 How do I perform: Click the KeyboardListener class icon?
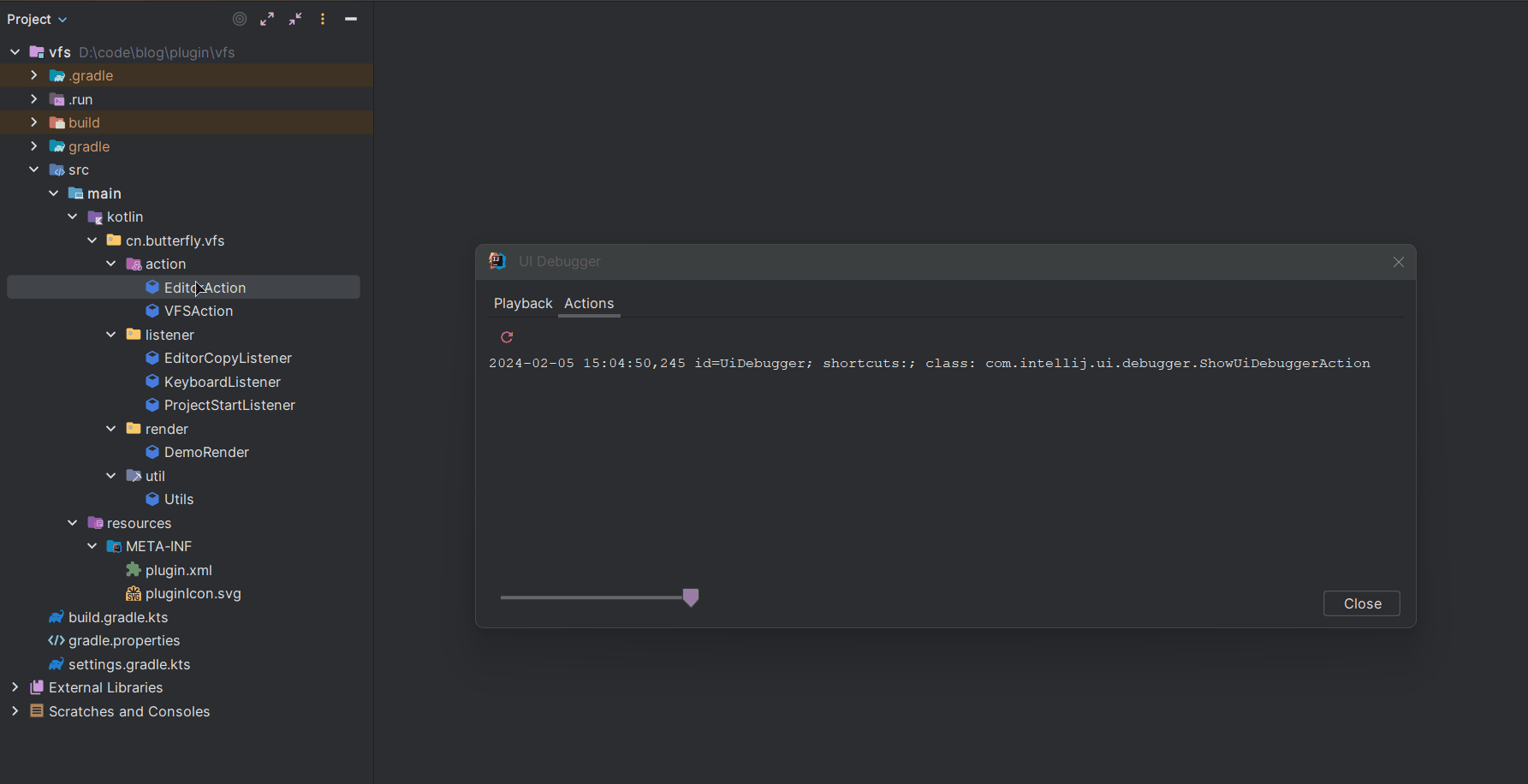pos(152,382)
